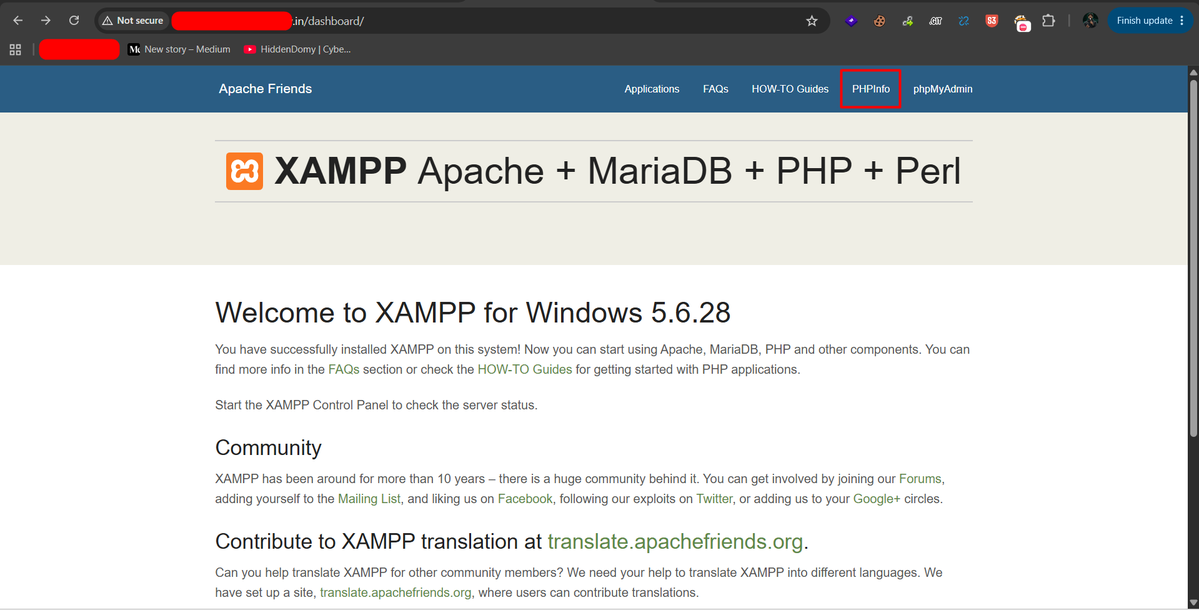Open the Not secure site info badge
The image size is (1199, 610).
pyautogui.click(x=133, y=21)
